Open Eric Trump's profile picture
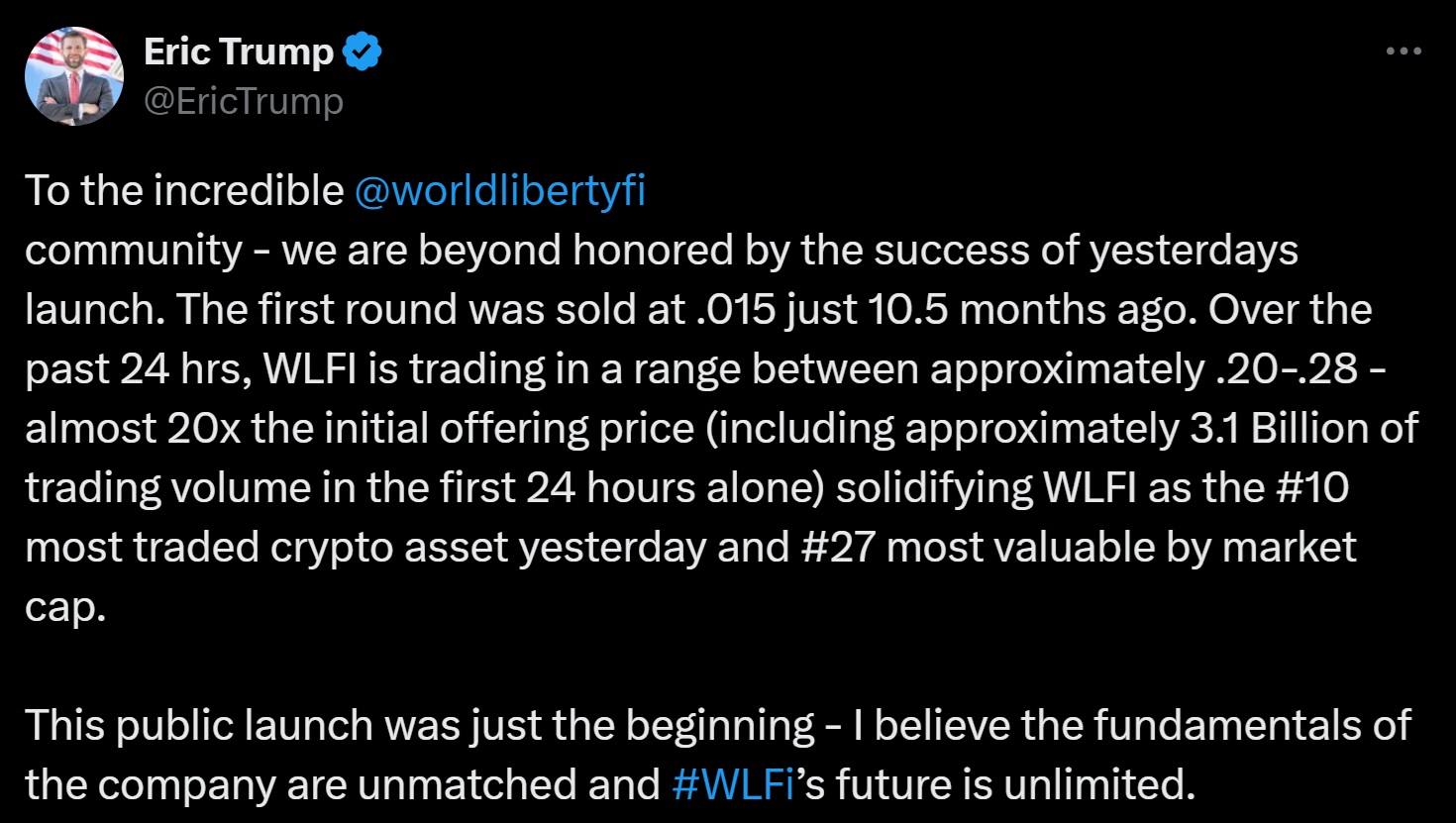Image resolution: width=1456 pixels, height=823 pixels. [74, 77]
